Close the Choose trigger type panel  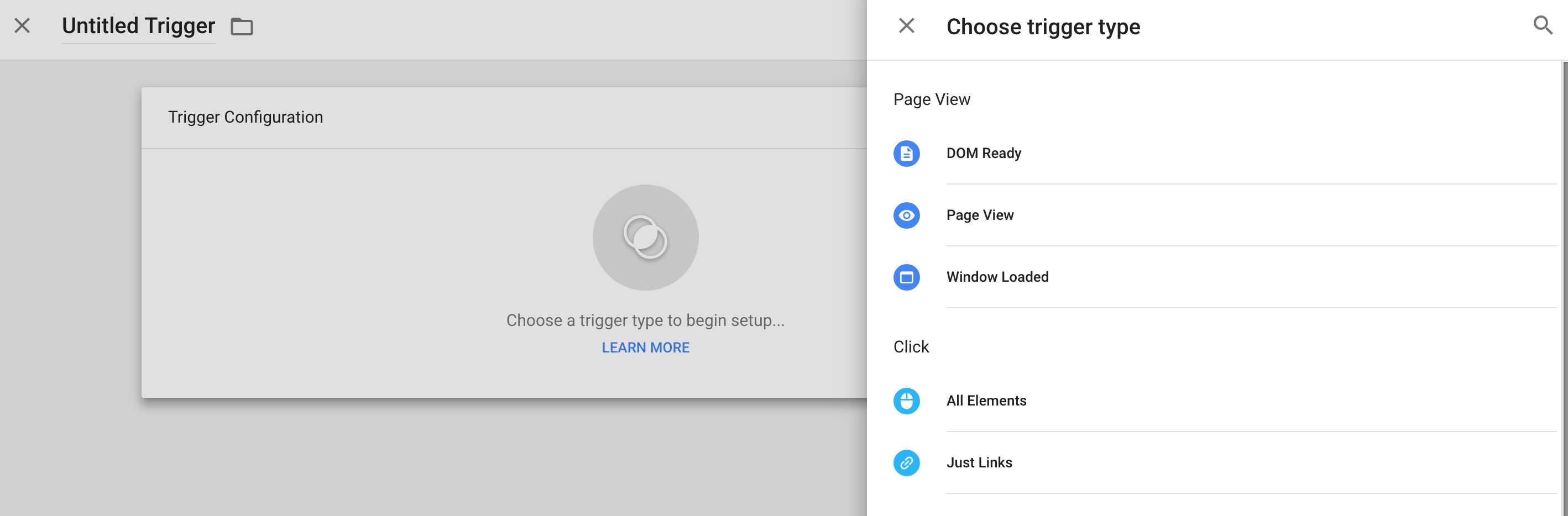[x=906, y=25]
